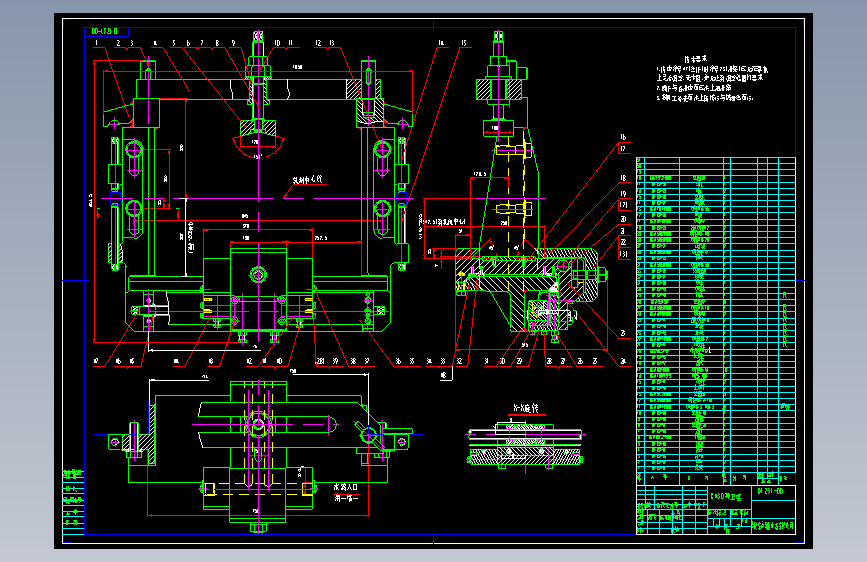The width and height of the screenshot is (867, 562).
Task: Click balloon number 5 on top row
Action: pyautogui.click(x=174, y=43)
